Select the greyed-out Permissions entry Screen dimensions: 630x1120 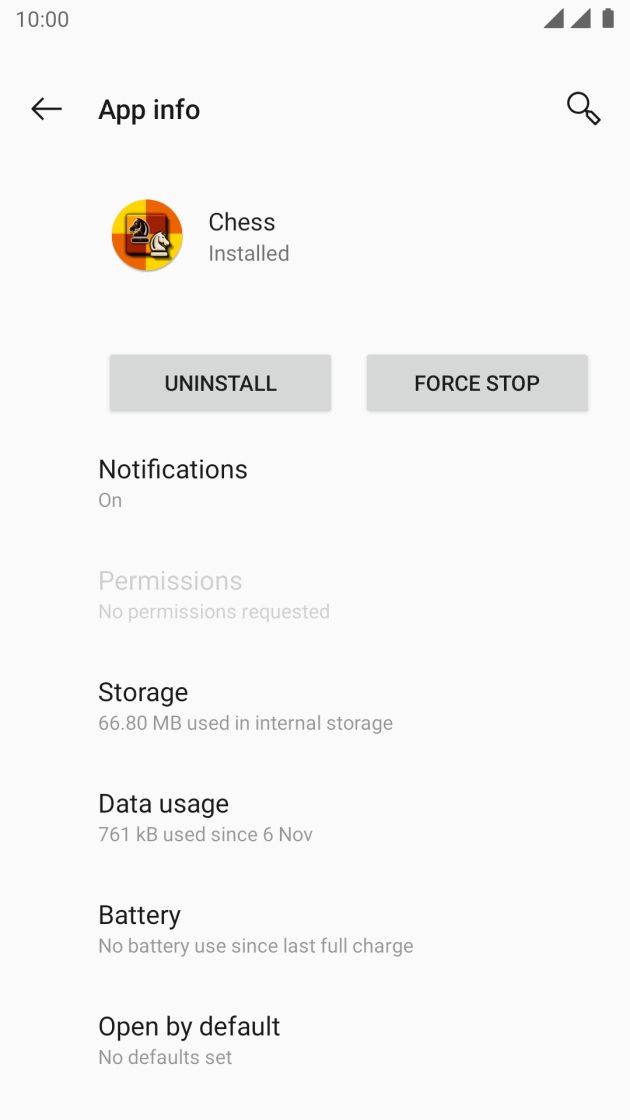tap(170, 594)
